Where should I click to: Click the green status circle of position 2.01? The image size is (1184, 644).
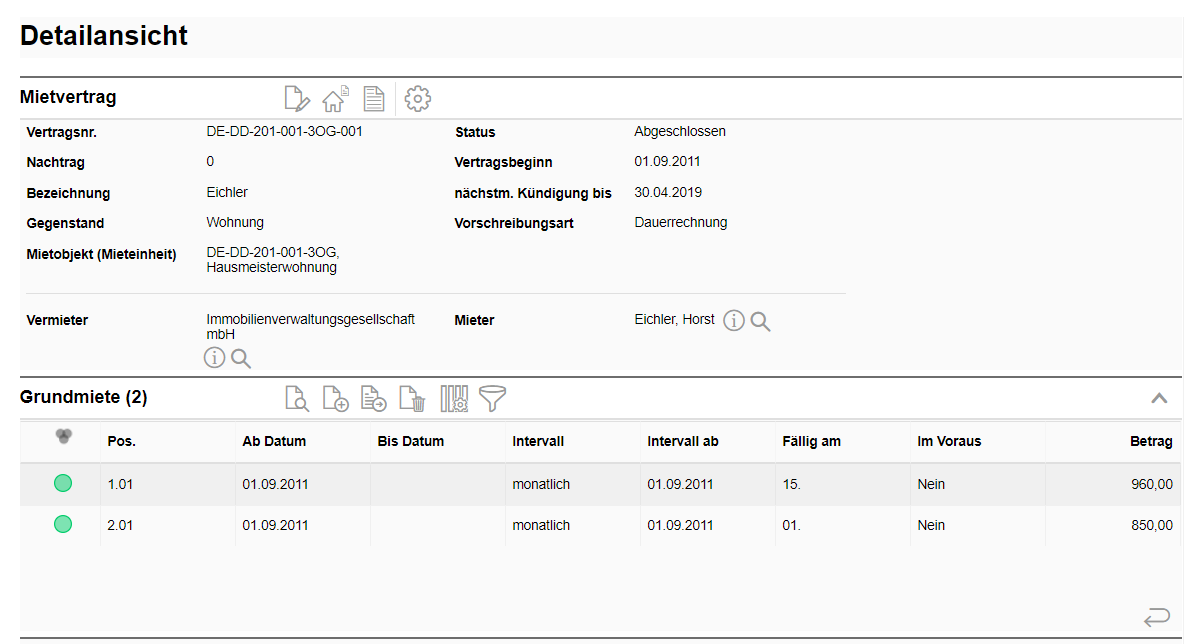63,524
